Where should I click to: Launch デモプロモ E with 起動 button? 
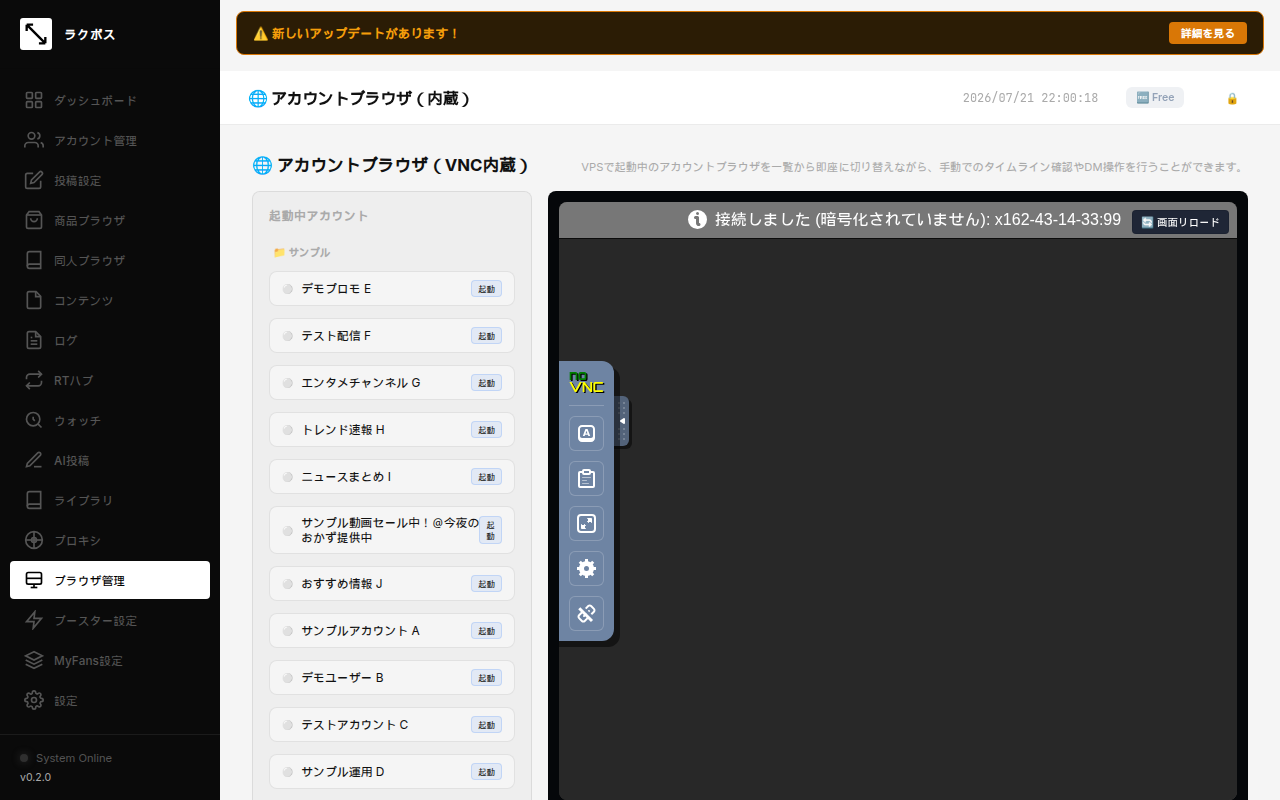coord(487,289)
